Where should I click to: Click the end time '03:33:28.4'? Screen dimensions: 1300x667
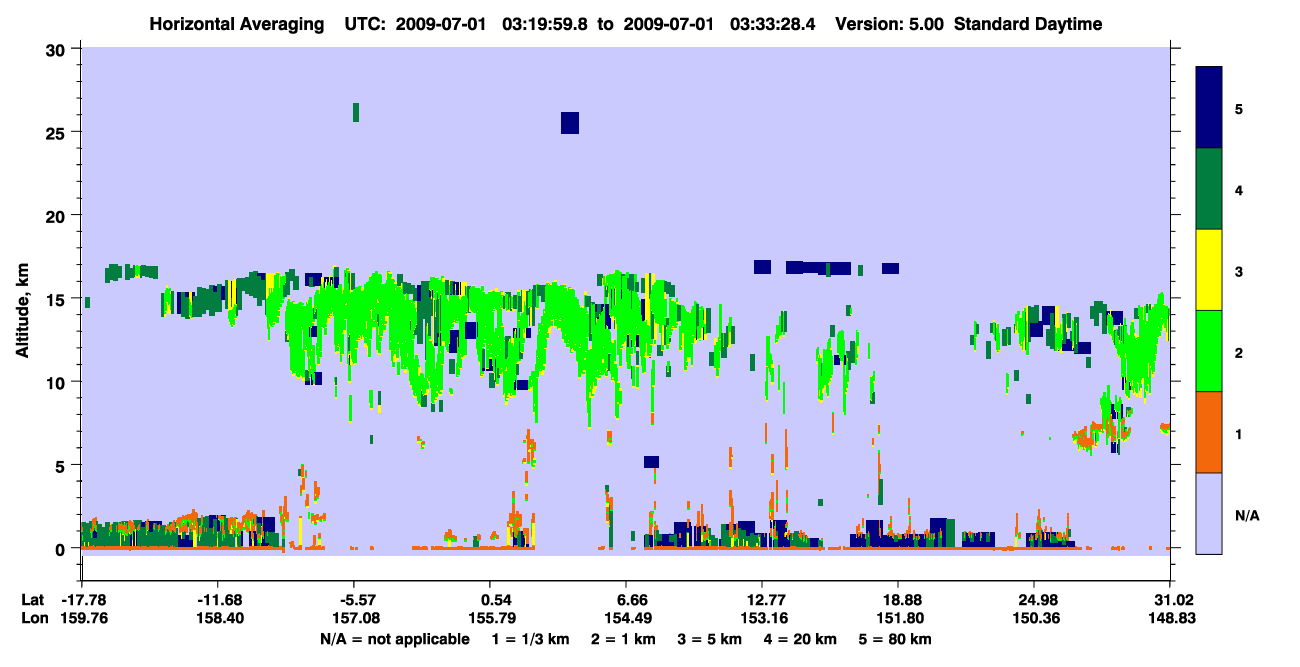point(772,24)
